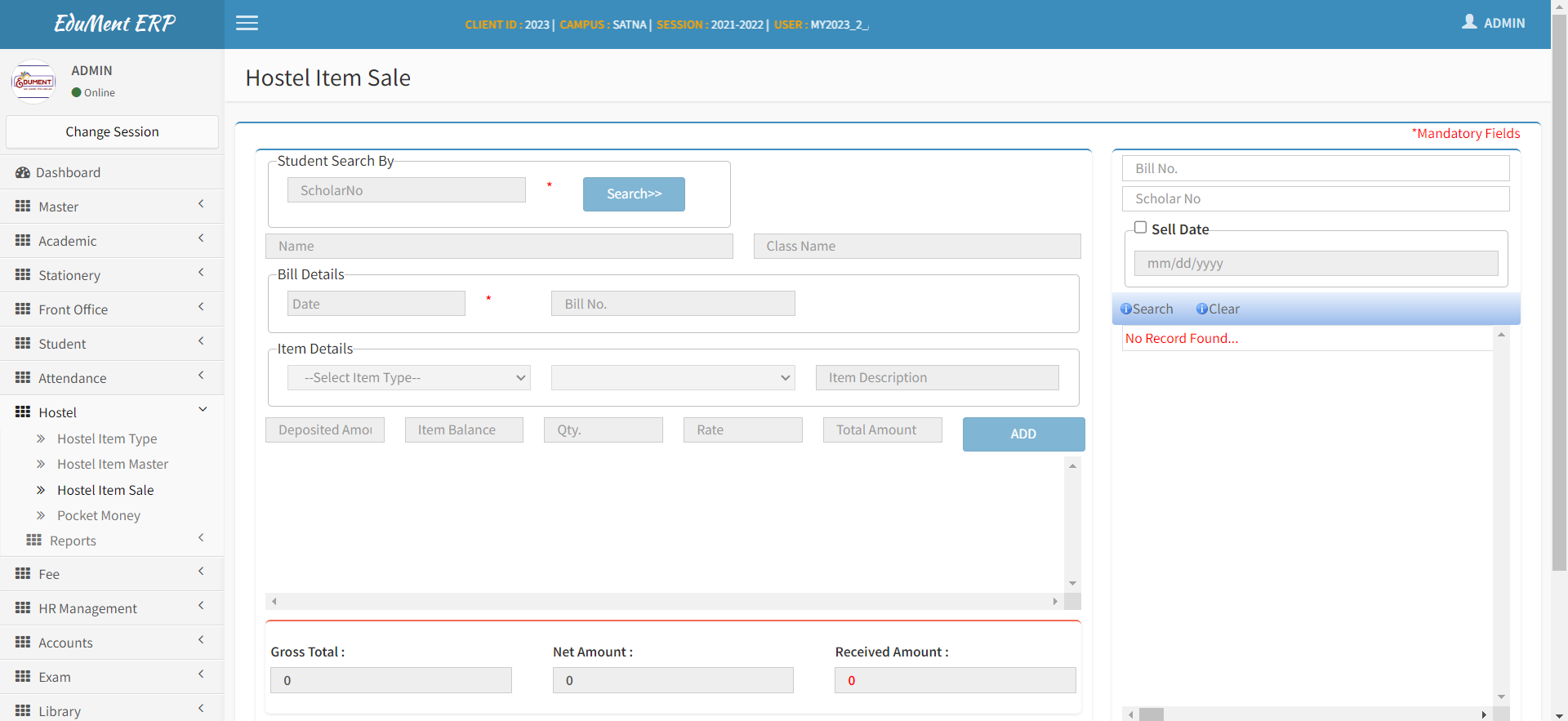Expand the Stationery sidebar menu

click(111, 275)
